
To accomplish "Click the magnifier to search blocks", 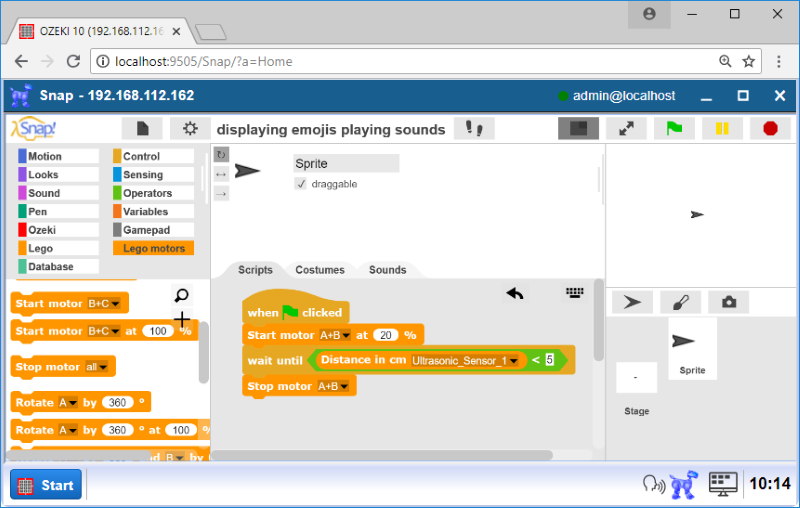I will click(x=181, y=295).
